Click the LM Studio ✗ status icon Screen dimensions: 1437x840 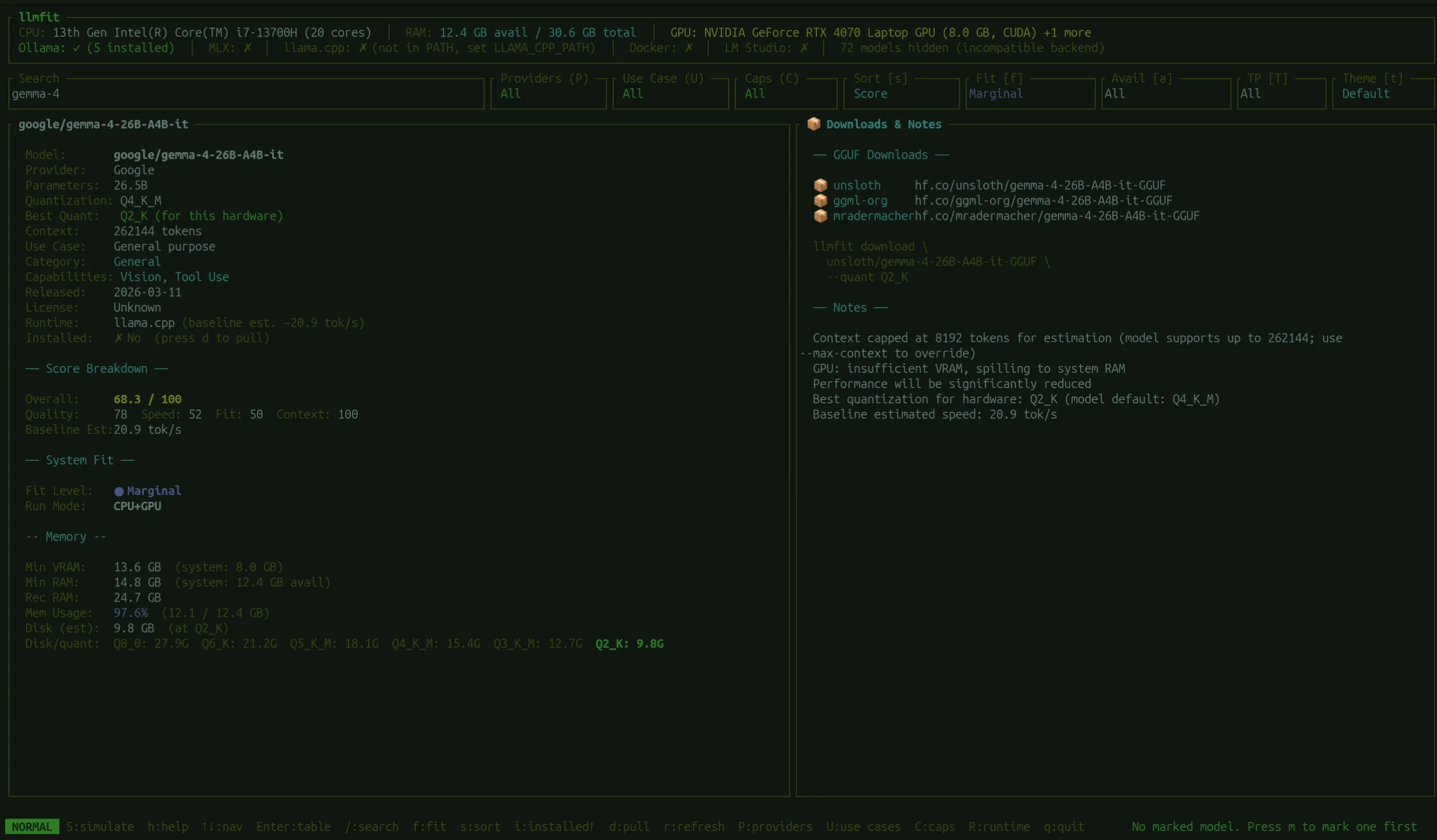[804, 48]
